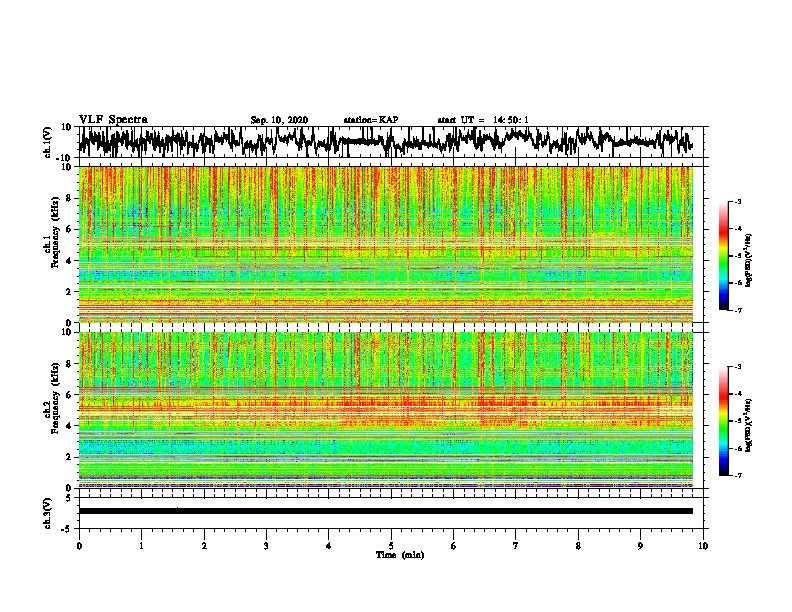
Task: Click the "-7" value on ch.2 color bar
Action: tap(738, 475)
